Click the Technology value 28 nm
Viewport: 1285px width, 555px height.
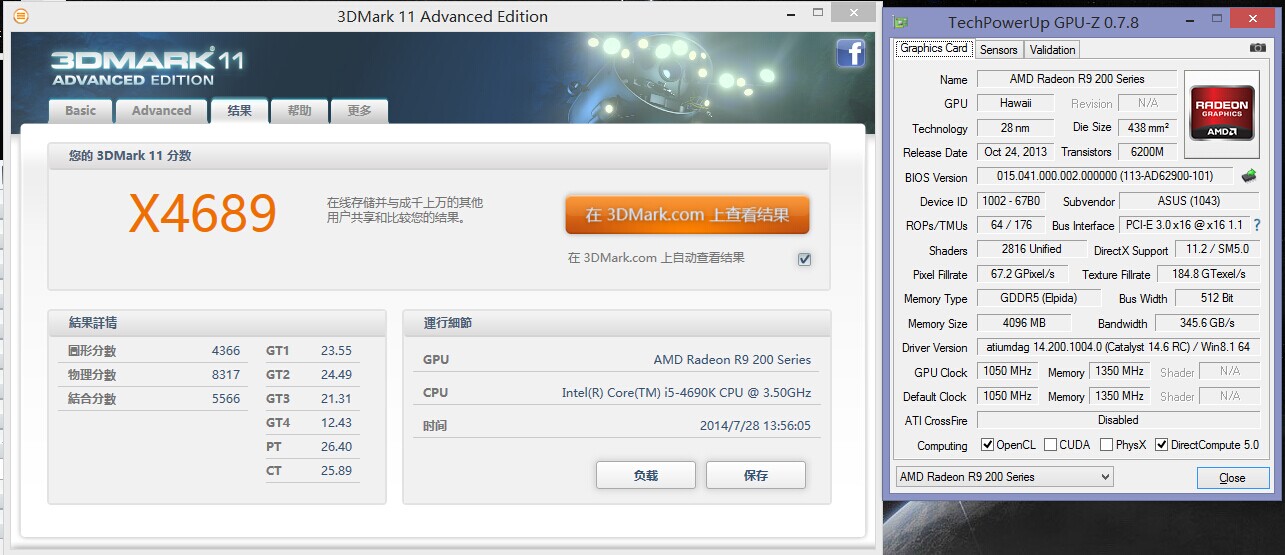point(1015,128)
